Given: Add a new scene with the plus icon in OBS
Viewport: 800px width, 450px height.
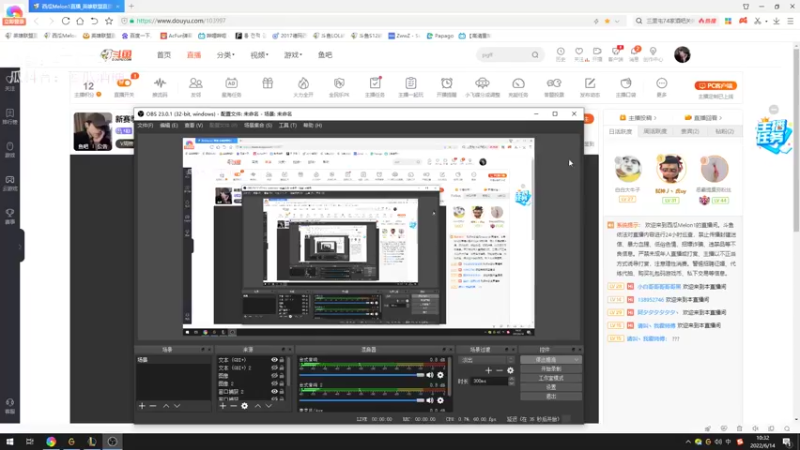Looking at the screenshot, I should tap(142, 406).
